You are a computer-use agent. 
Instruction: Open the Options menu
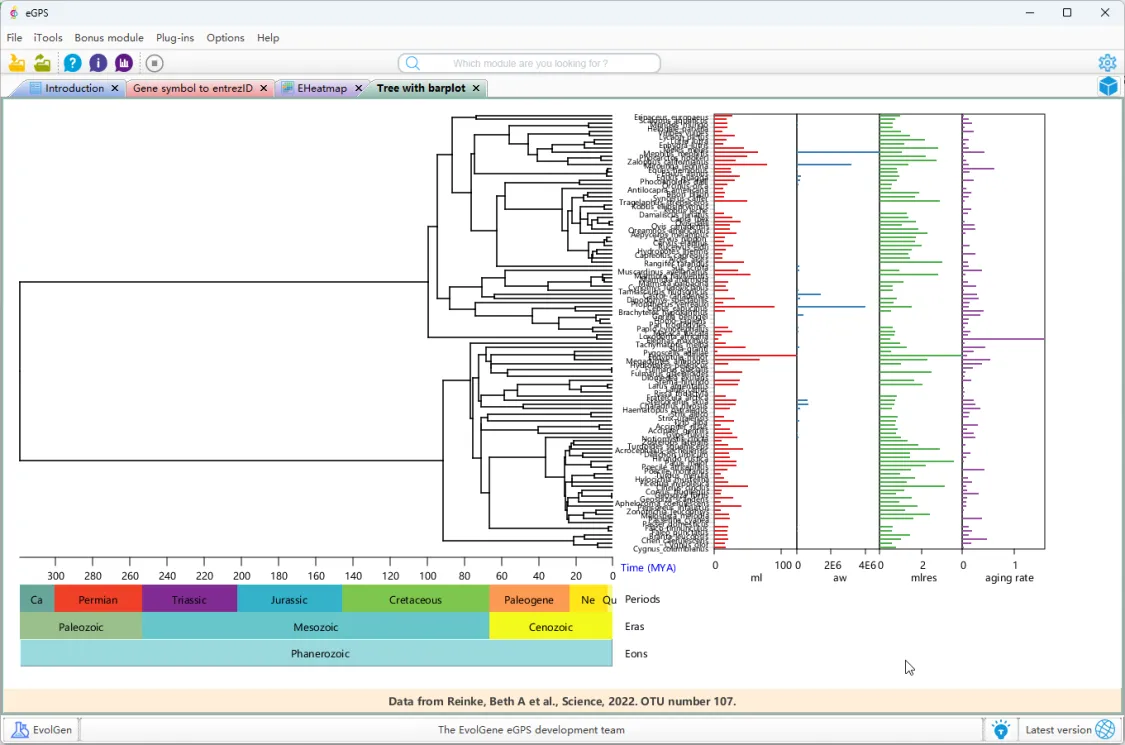pos(225,37)
